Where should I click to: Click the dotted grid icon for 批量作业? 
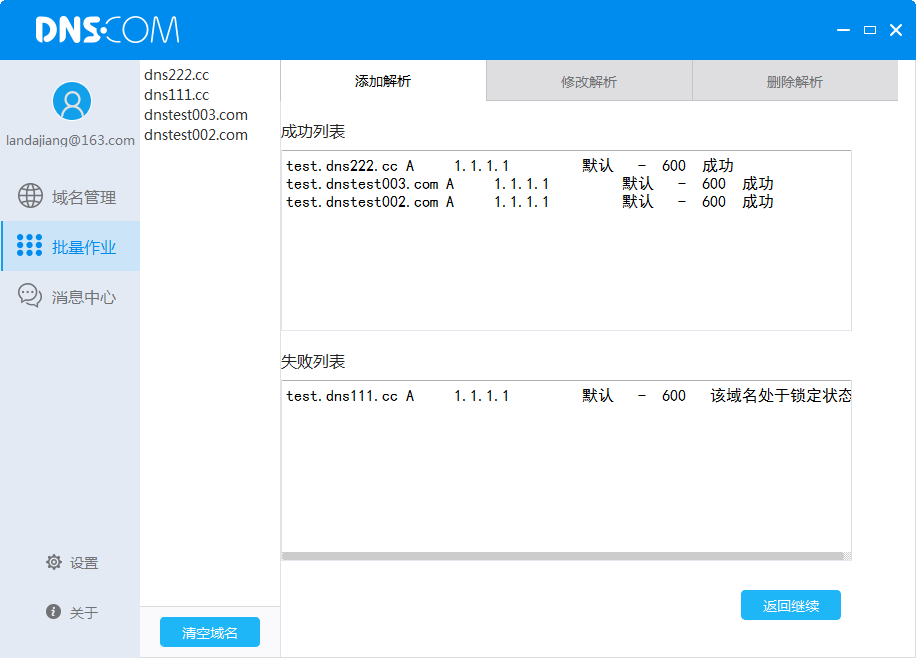click(29, 245)
